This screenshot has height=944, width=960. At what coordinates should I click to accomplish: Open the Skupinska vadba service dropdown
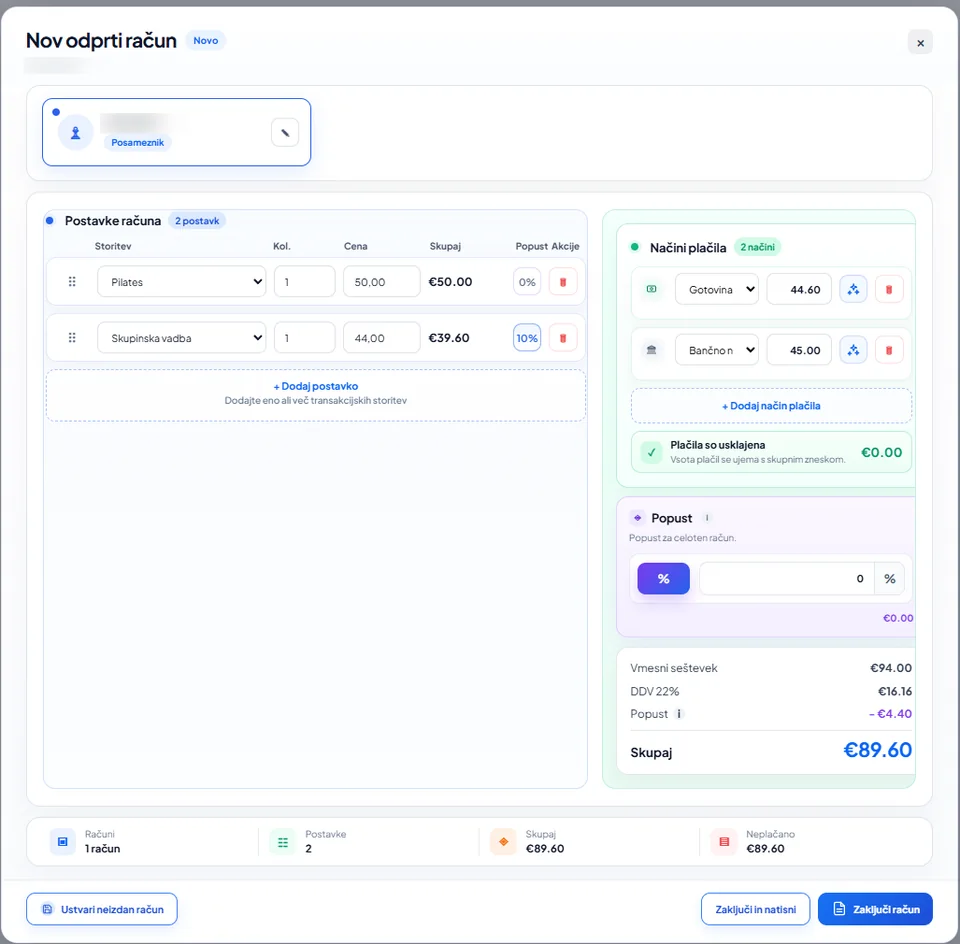point(182,338)
